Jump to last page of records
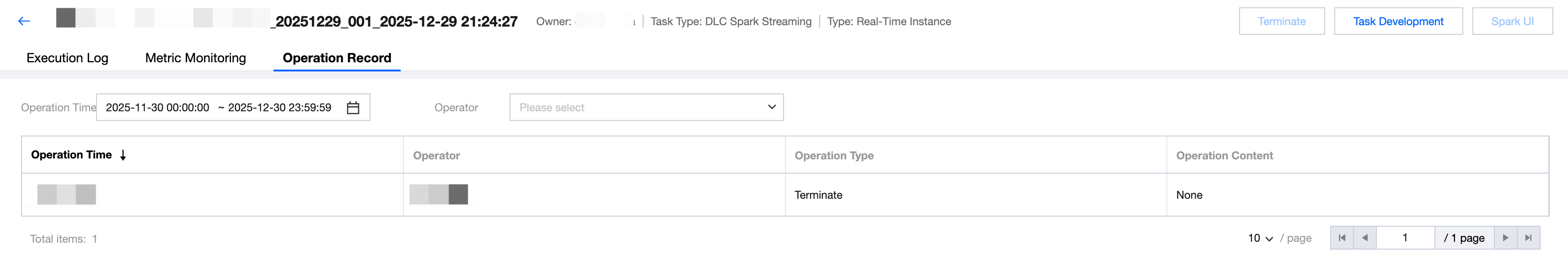The height and width of the screenshot is (272, 1568). coord(1529,238)
